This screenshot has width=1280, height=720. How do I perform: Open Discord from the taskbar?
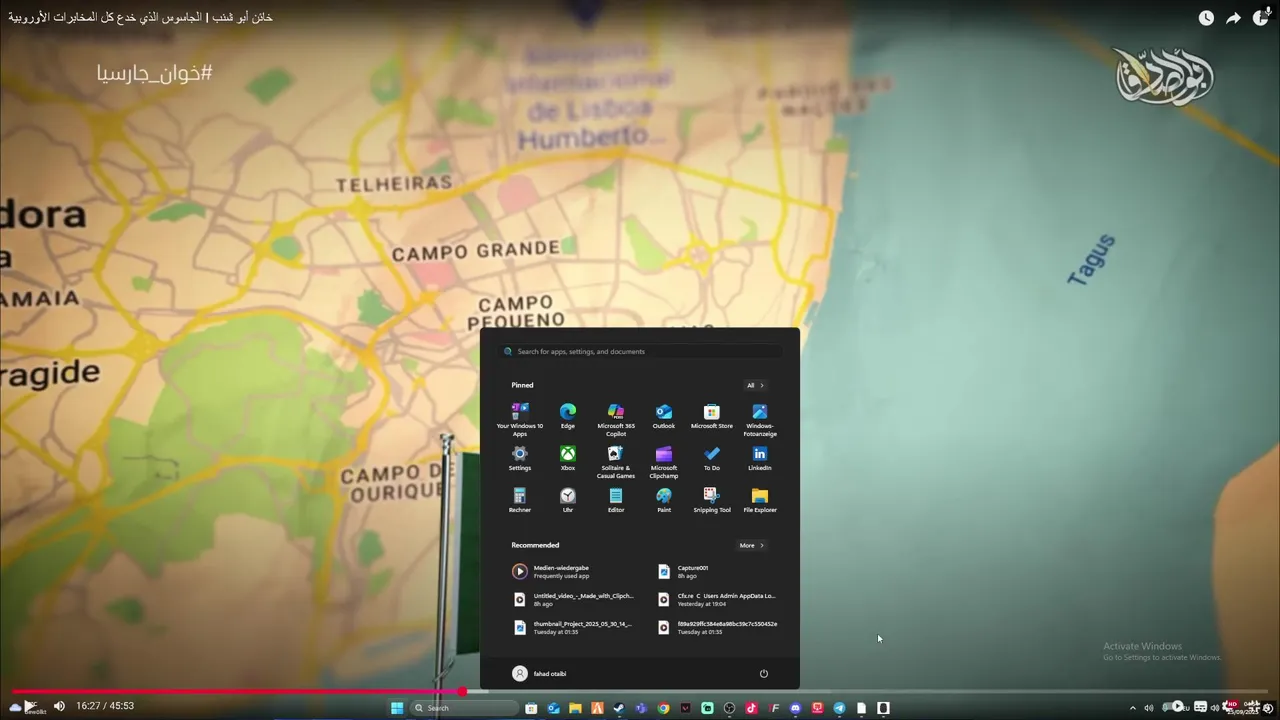tap(795, 708)
